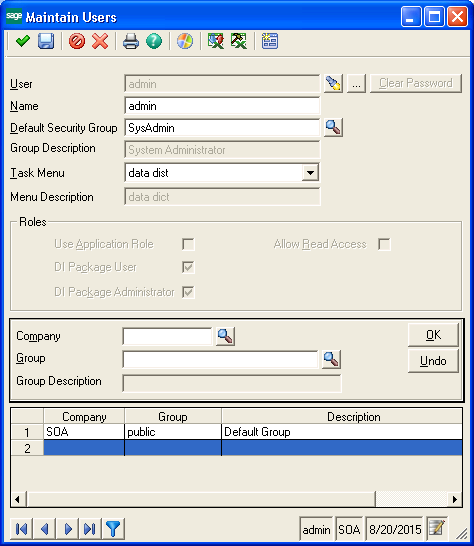This screenshot has height=546, width=474.
Task: Click in the Group input field
Action: click(x=220, y=359)
